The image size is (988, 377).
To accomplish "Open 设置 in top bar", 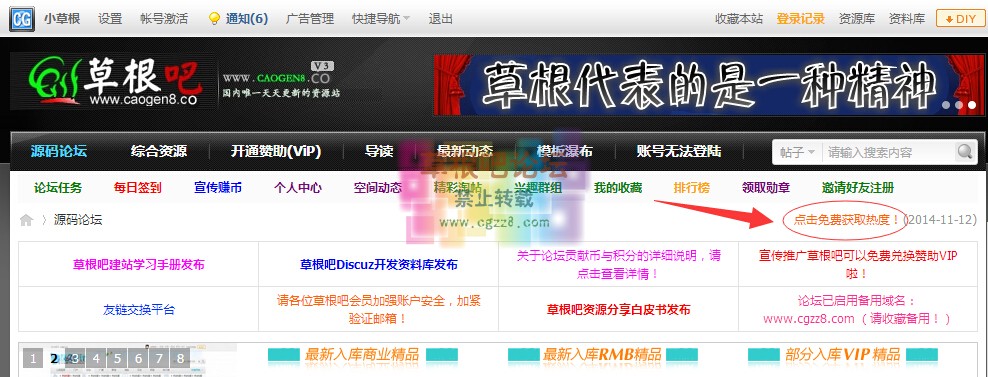I will [x=110, y=18].
